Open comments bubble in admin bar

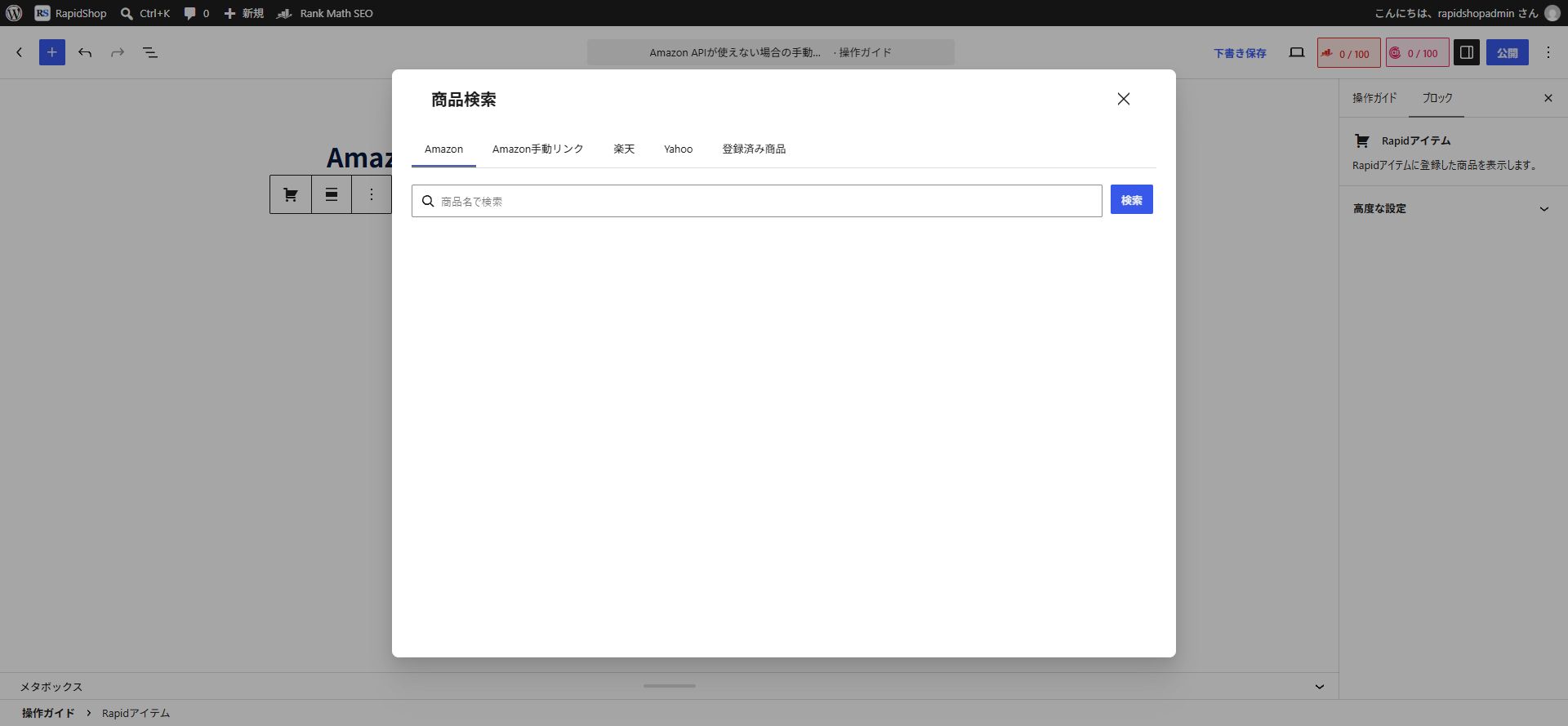197,13
